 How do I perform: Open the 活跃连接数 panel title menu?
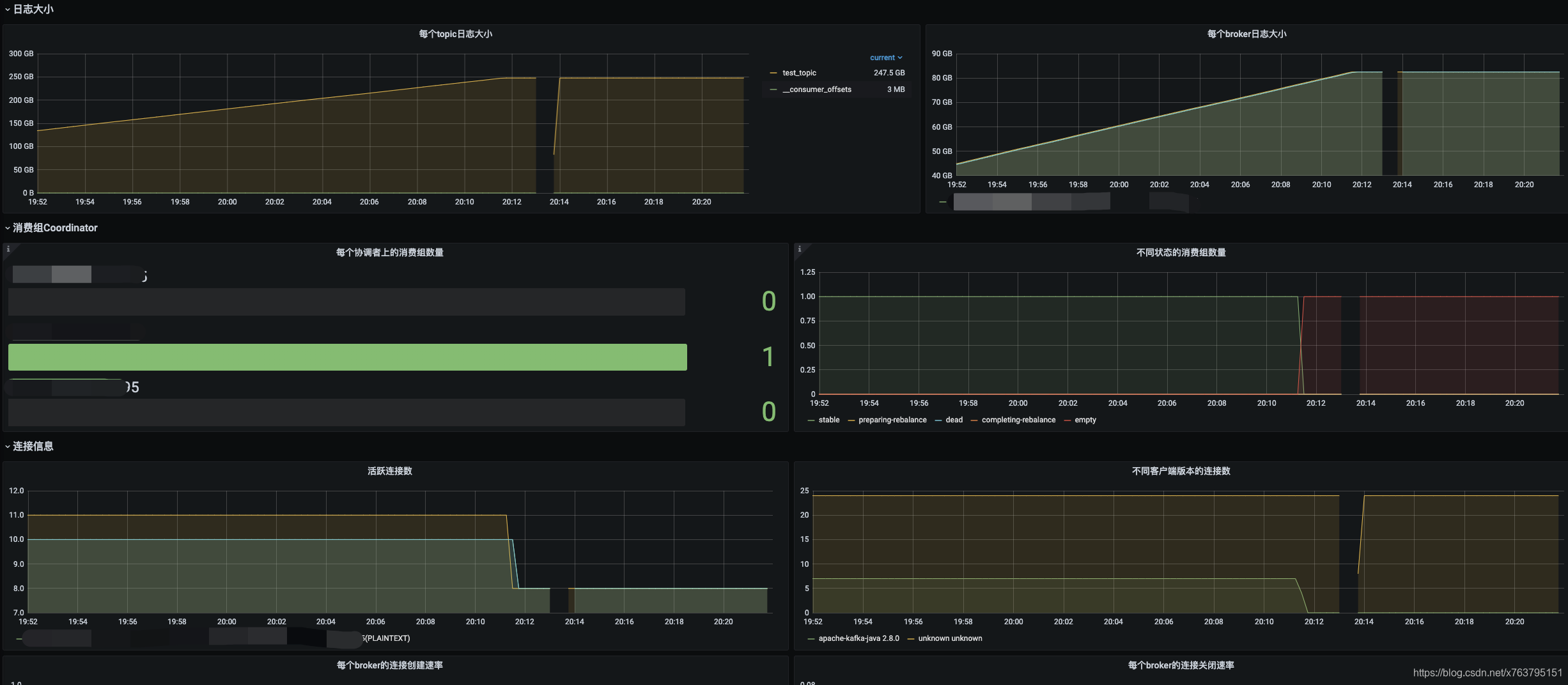pyautogui.click(x=390, y=471)
